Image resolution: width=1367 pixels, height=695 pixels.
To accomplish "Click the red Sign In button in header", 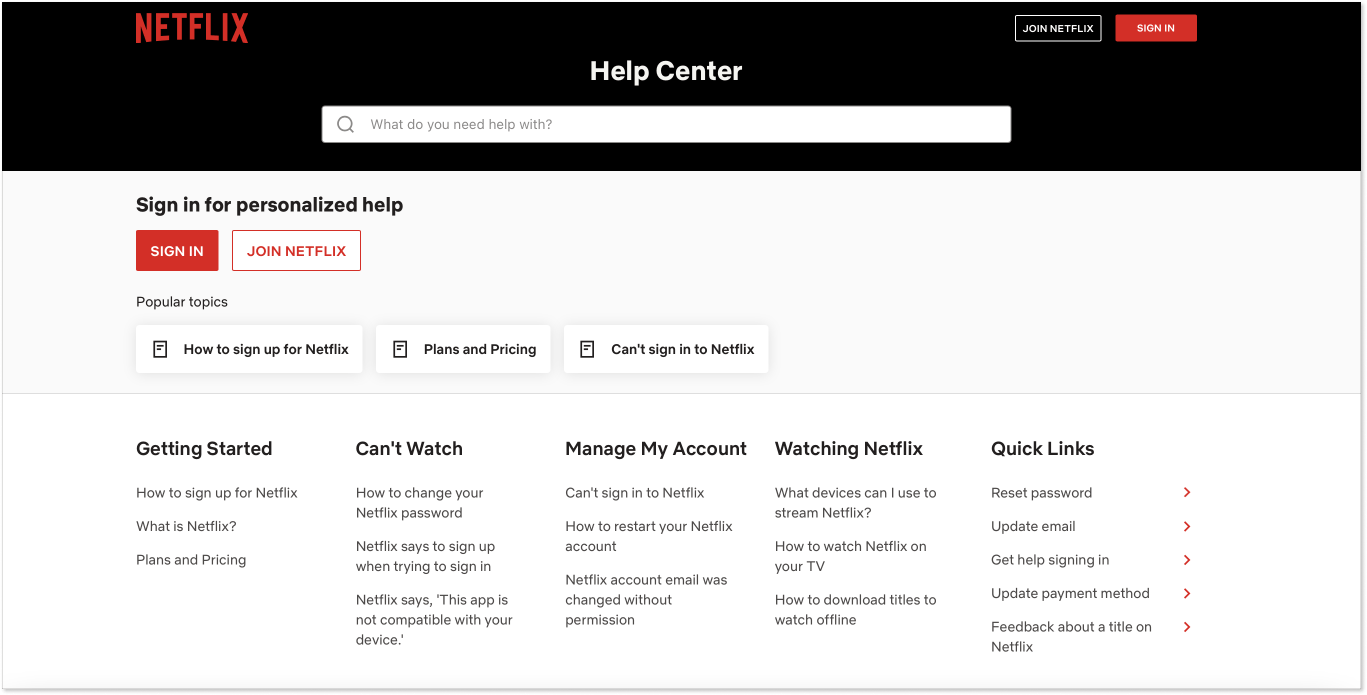I will [x=1156, y=28].
